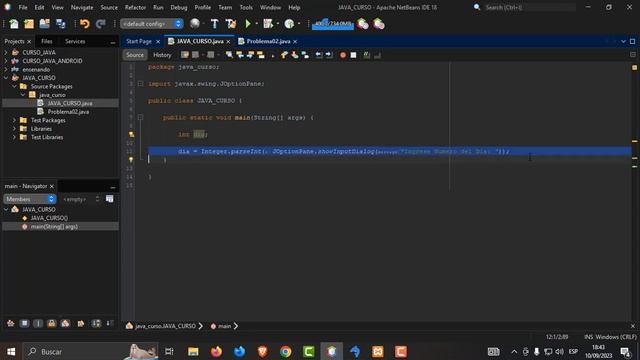Click the Undo arrow icon
The image size is (640, 360).
pos(84,24)
